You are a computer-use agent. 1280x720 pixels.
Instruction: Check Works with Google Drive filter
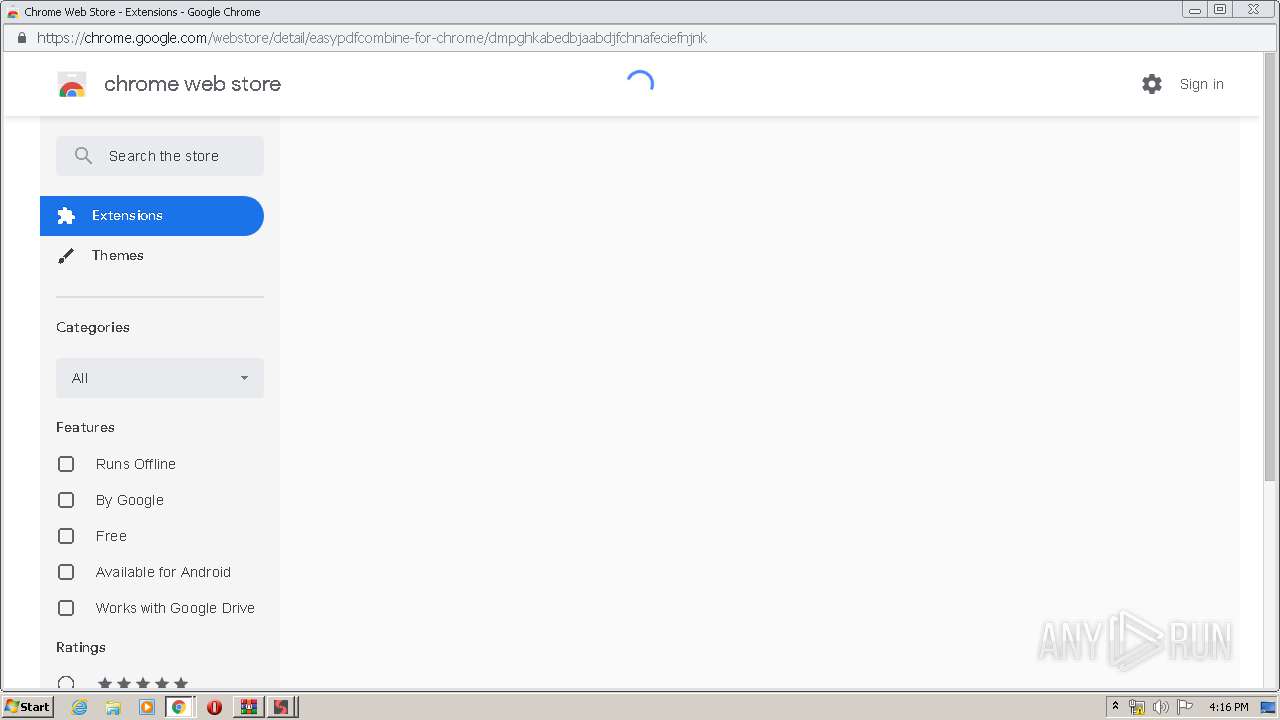tap(66, 608)
